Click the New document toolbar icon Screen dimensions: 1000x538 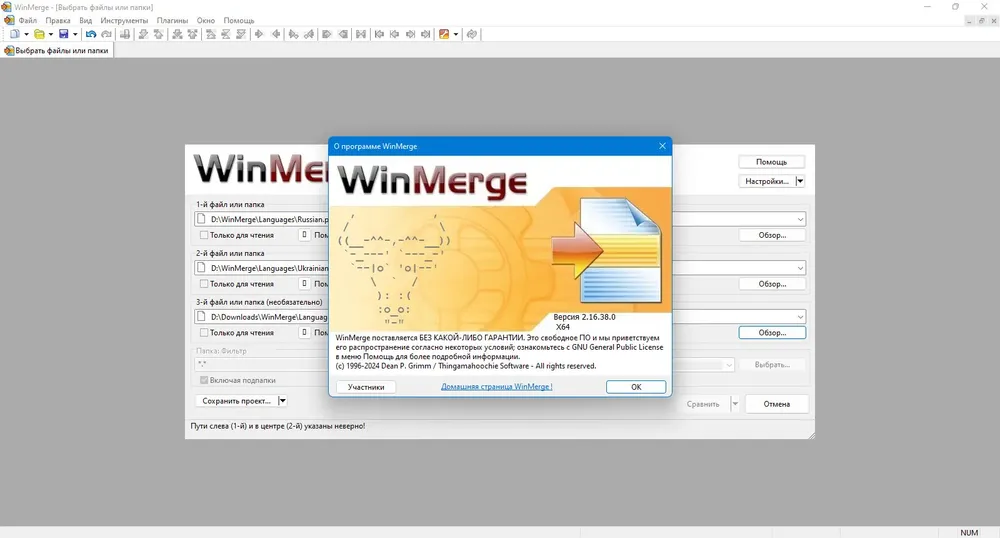pyautogui.click(x=14, y=34)
